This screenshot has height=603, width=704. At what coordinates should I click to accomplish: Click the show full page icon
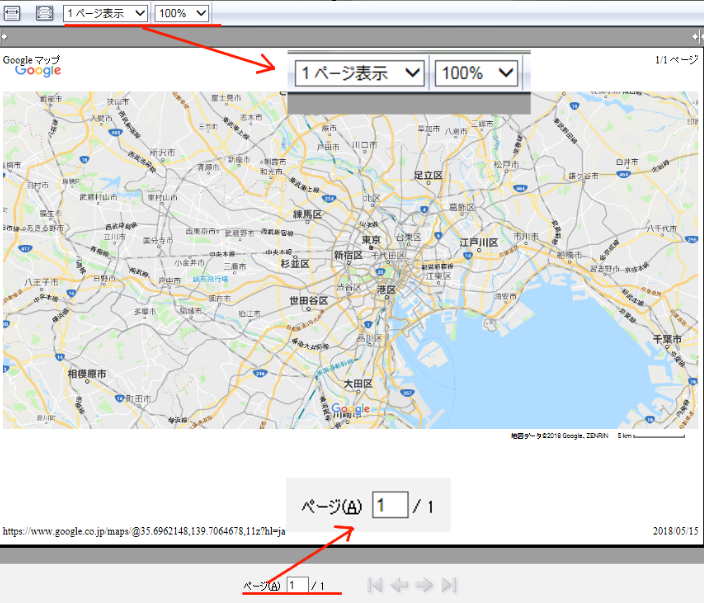44,13
